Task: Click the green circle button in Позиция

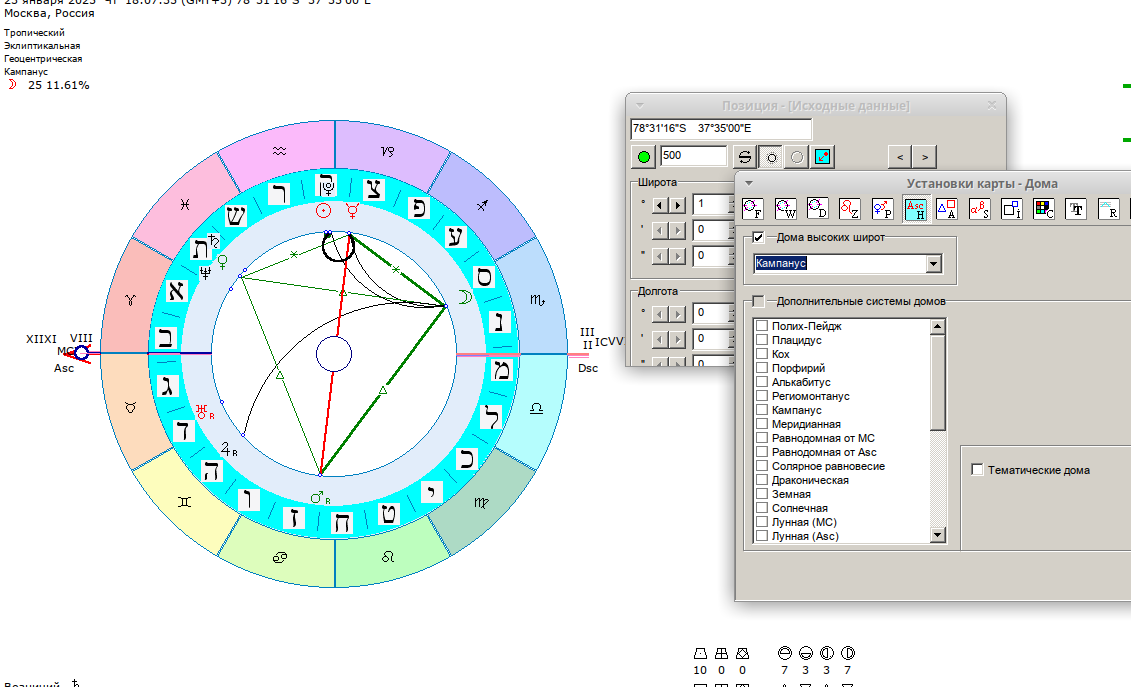Action: tap(643, 157)
